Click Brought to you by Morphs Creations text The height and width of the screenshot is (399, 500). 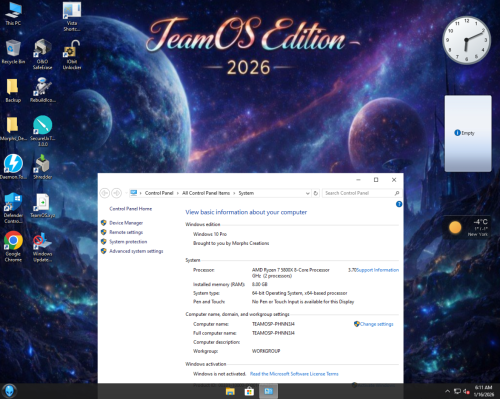point(231,243)
